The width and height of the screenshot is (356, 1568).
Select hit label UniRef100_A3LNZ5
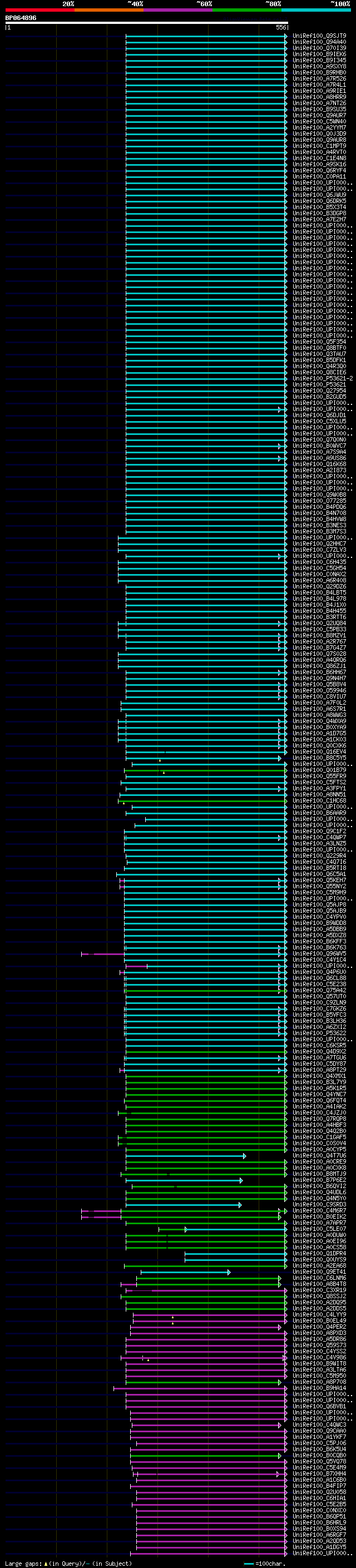click(319, 844)
